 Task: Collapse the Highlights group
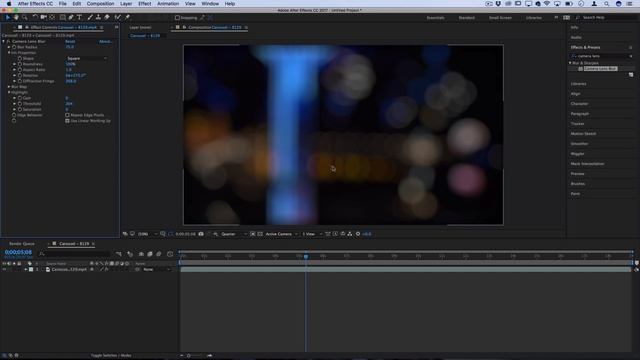pos(9,92)
